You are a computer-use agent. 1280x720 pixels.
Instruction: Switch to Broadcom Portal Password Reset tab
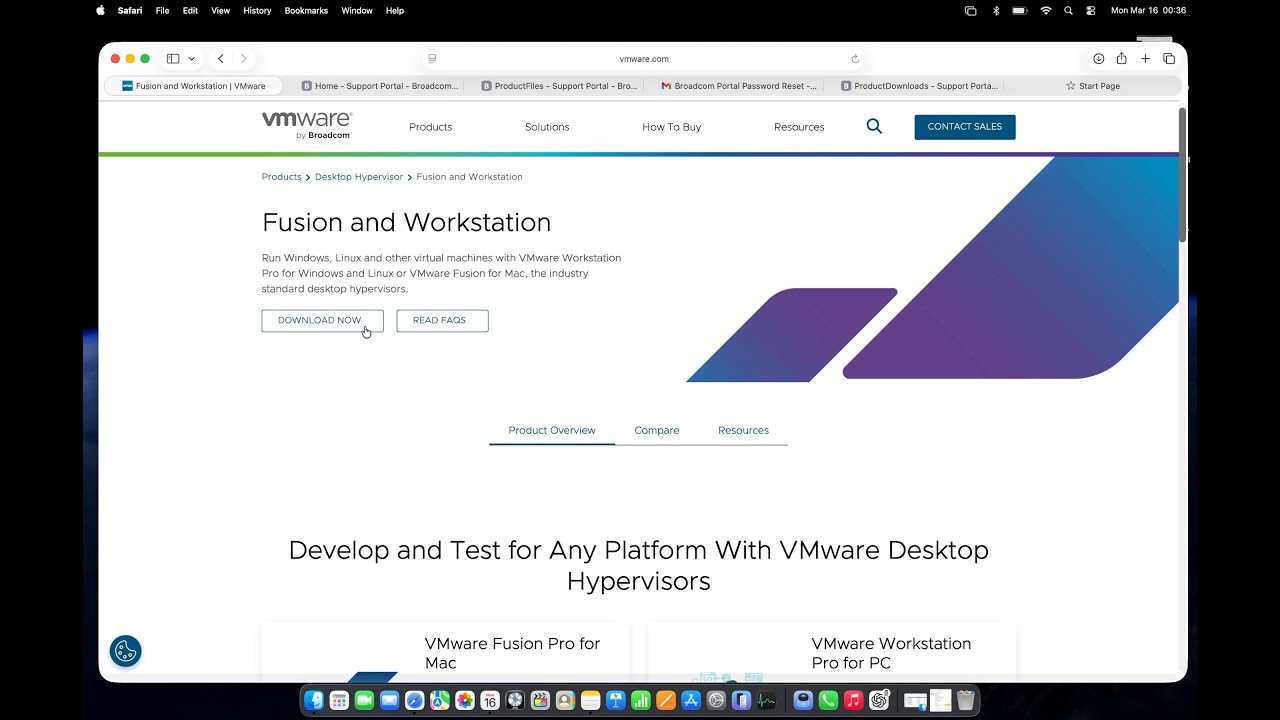pos(739,86)
